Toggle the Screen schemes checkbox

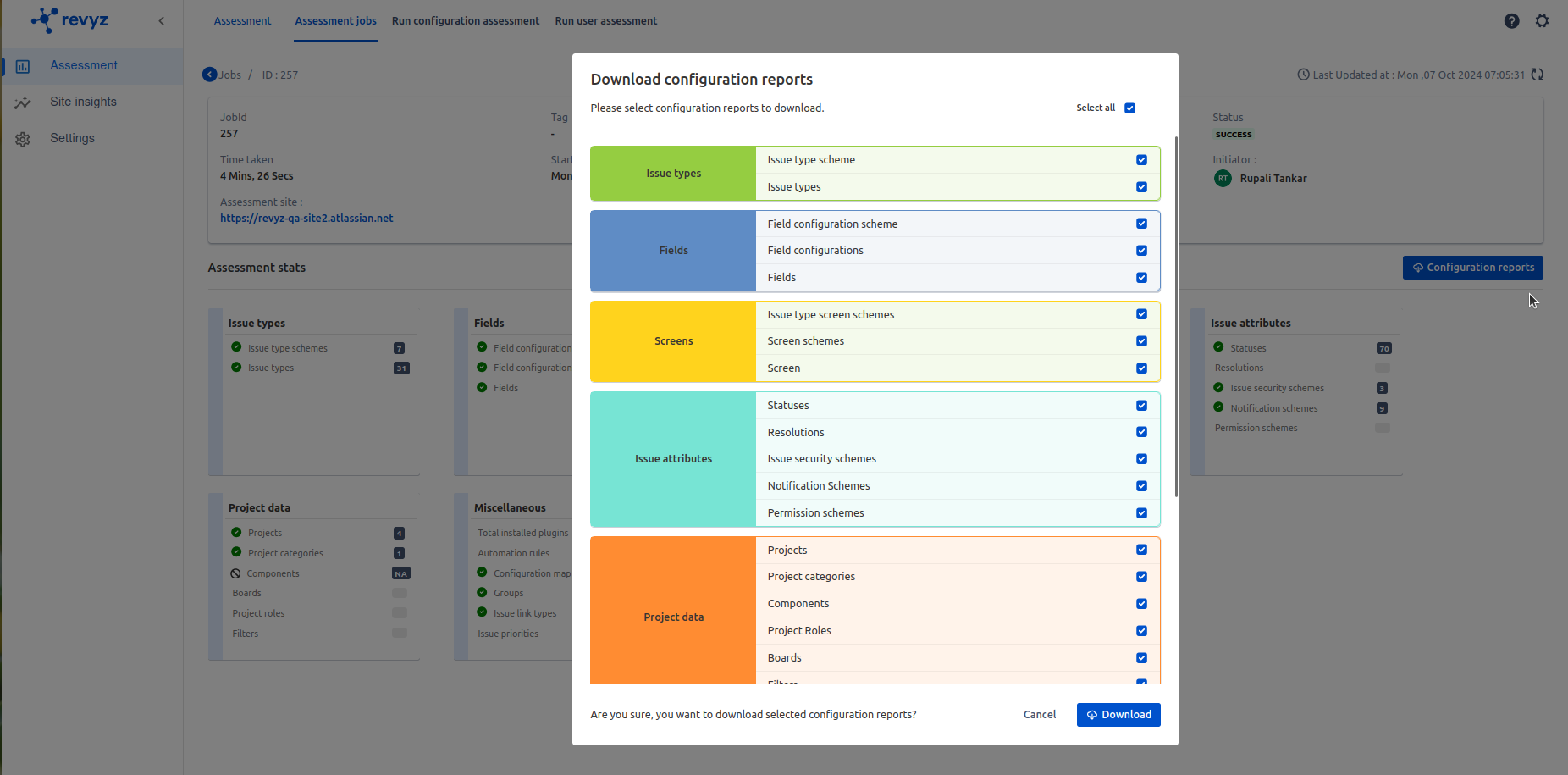coord(1141,341)
